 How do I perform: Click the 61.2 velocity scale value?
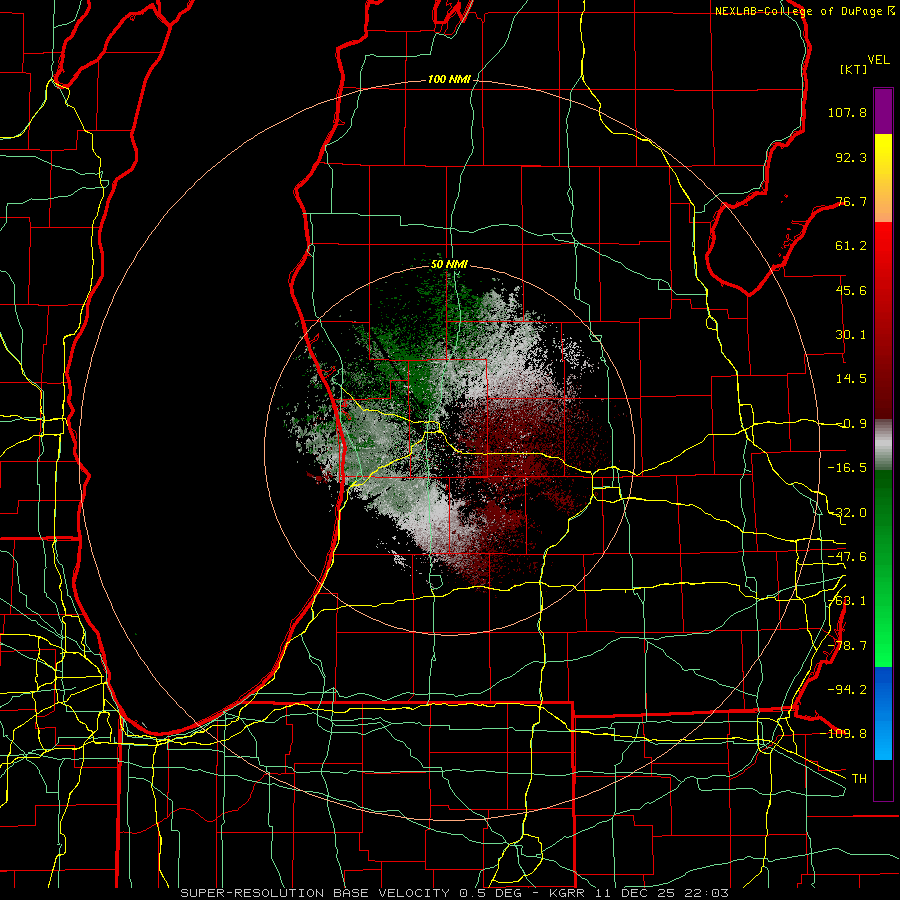coord(851,246)
